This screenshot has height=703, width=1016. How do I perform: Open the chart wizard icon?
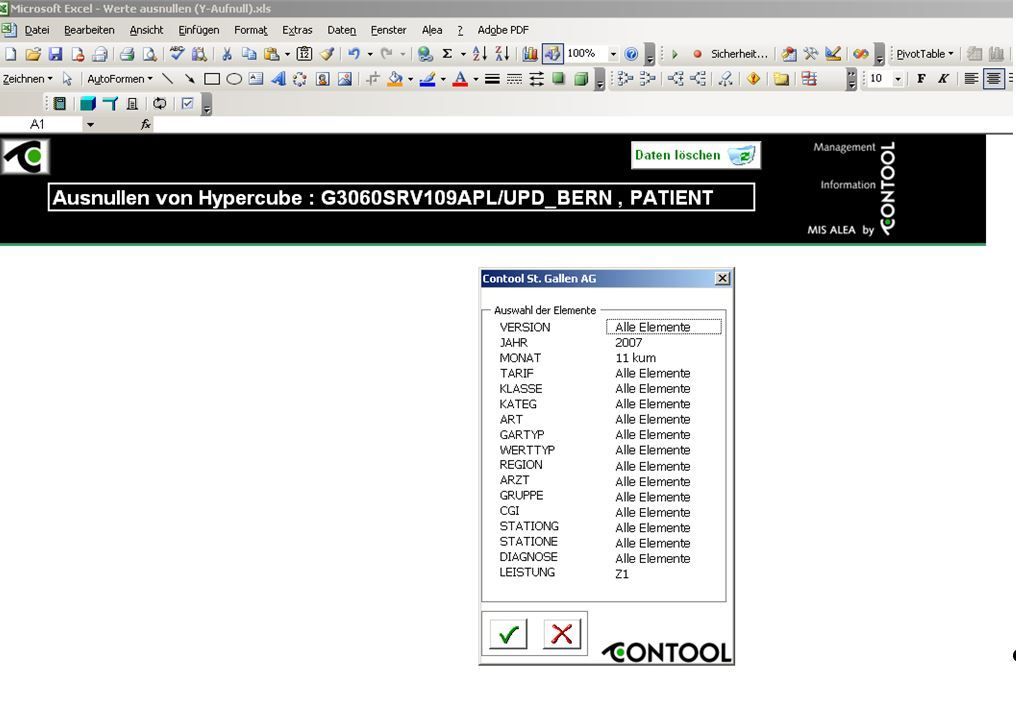[x=529, y=54]
